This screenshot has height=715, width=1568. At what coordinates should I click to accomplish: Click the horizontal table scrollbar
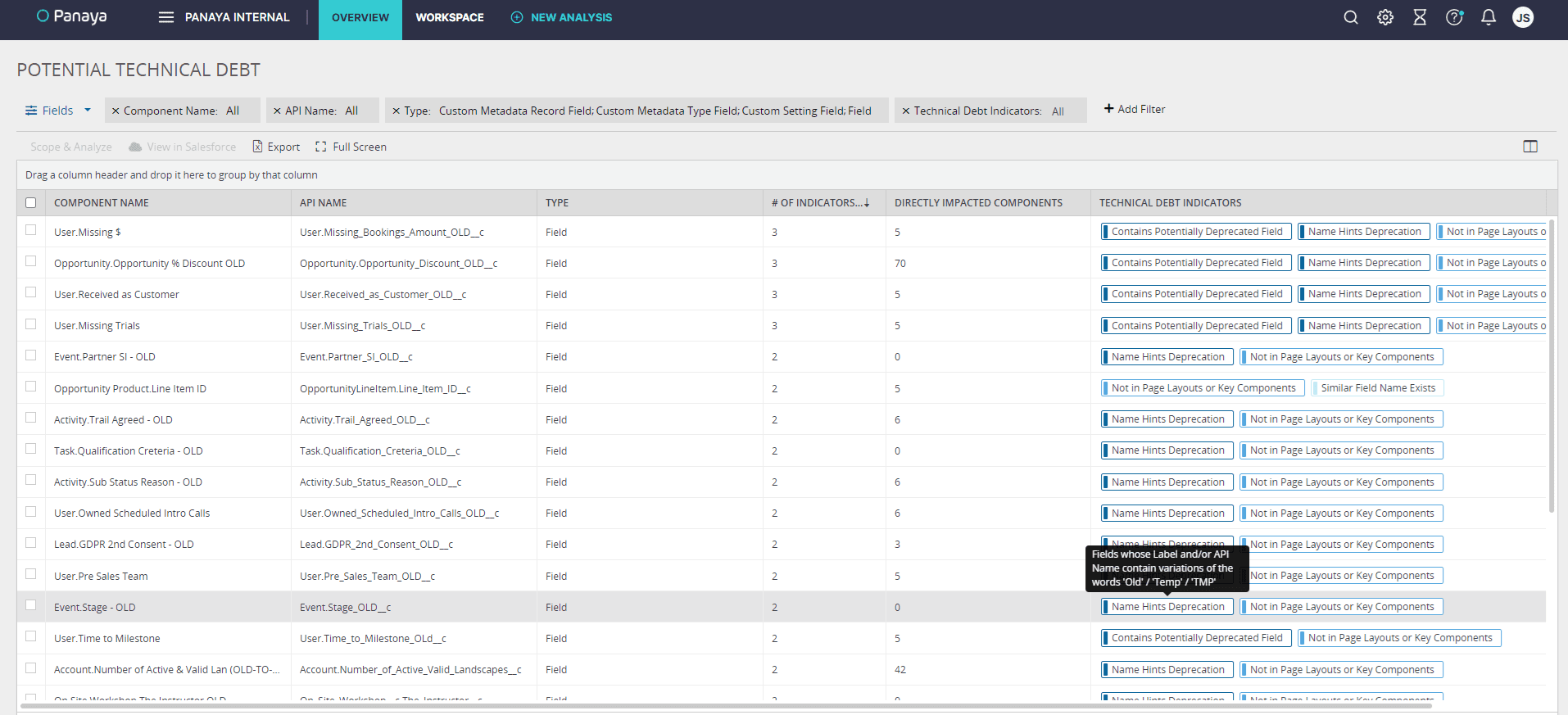(726, 705)
